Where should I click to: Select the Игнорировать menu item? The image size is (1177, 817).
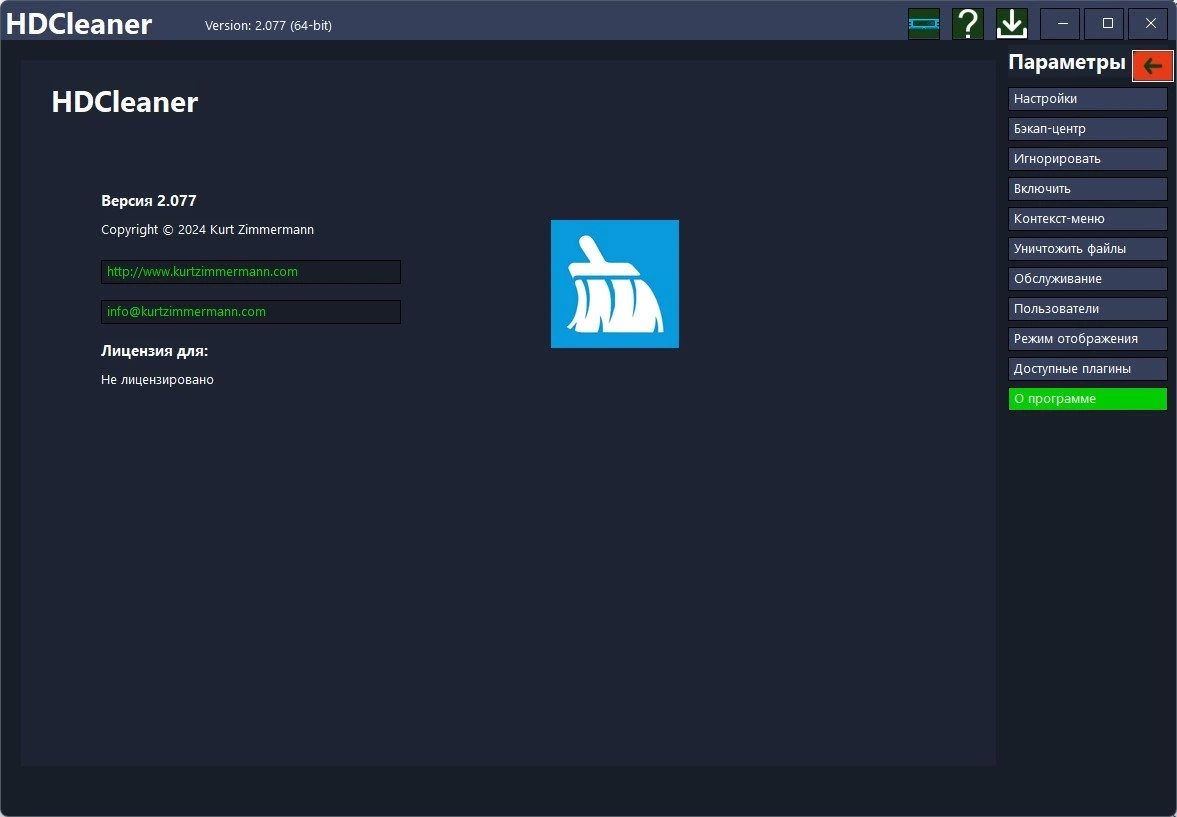[x=1088, y=158]
